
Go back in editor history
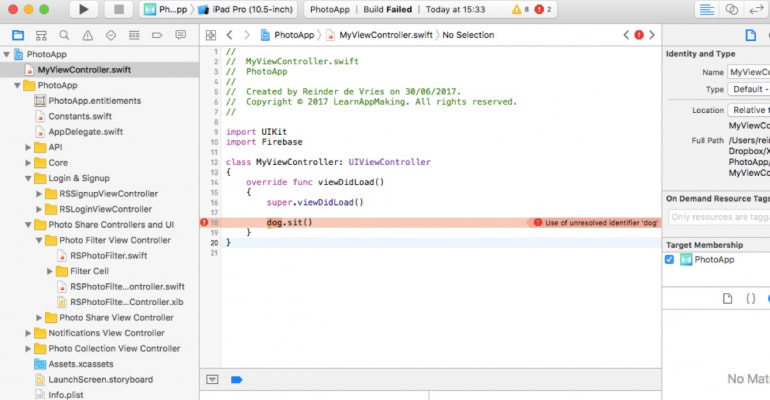(x=229, y=35)
